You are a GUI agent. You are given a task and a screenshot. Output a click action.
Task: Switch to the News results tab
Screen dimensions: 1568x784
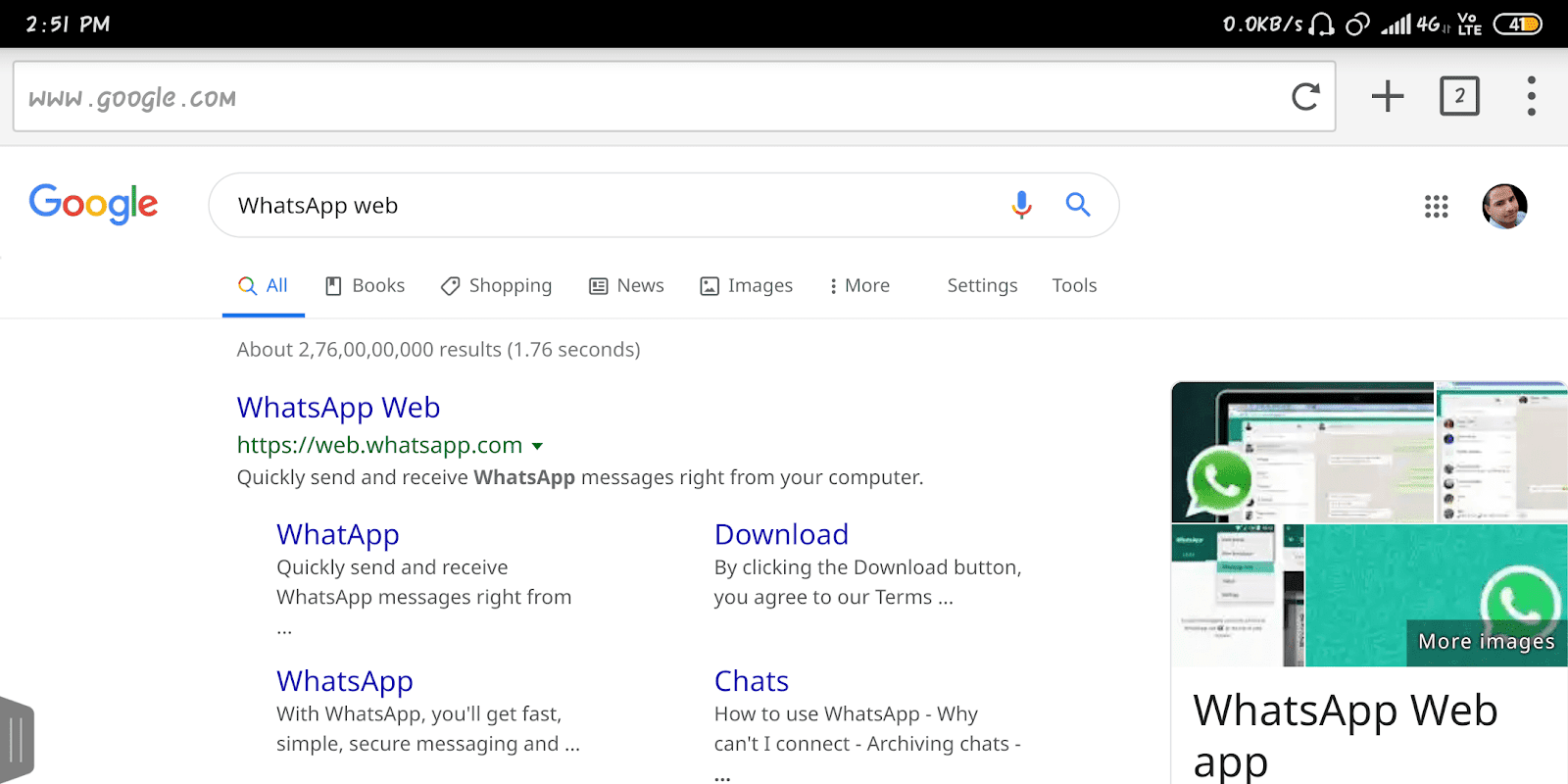coord(627,285)
